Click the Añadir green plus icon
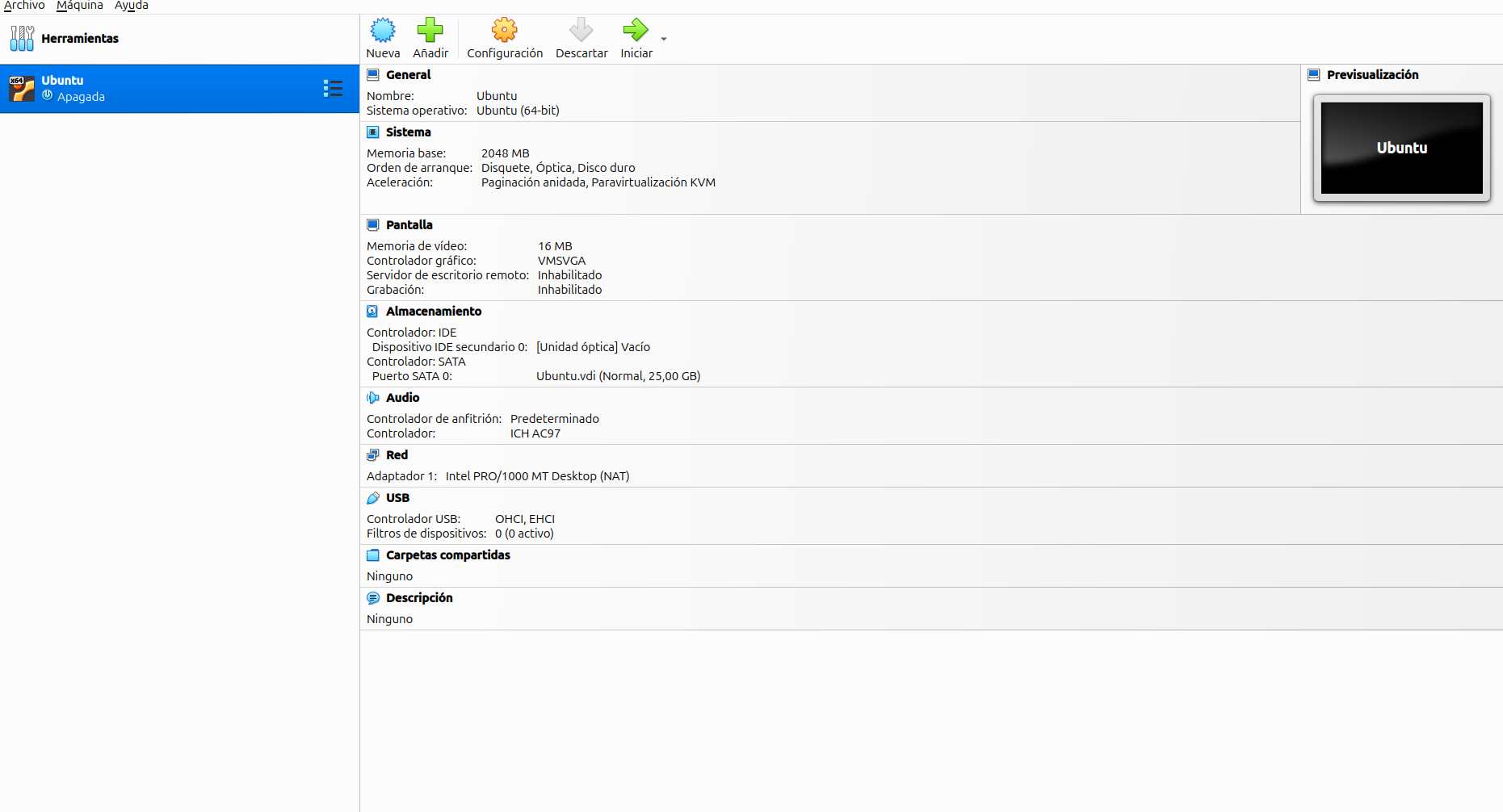The width and height of the screenshot is (1503, 812). coord(430,31)
